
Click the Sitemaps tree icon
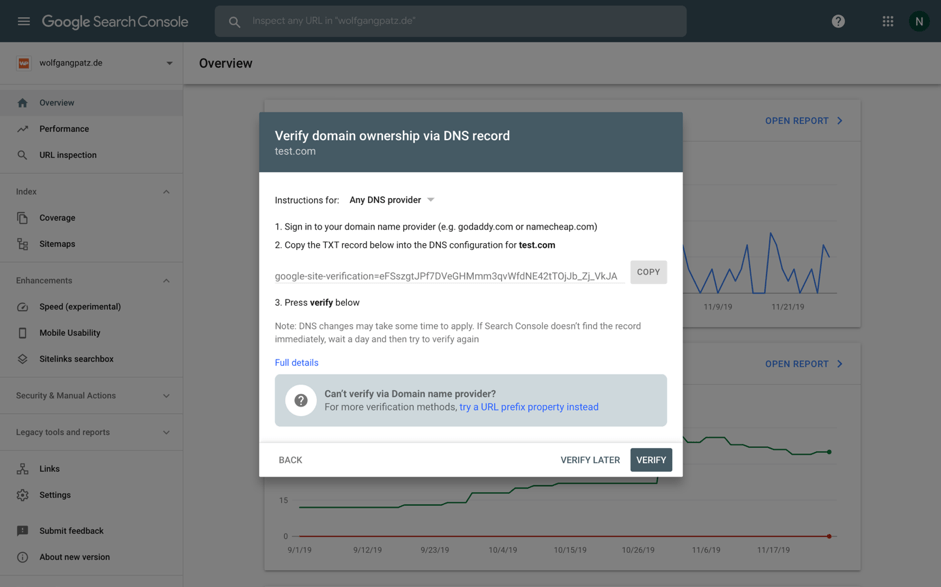click(22, 244)
